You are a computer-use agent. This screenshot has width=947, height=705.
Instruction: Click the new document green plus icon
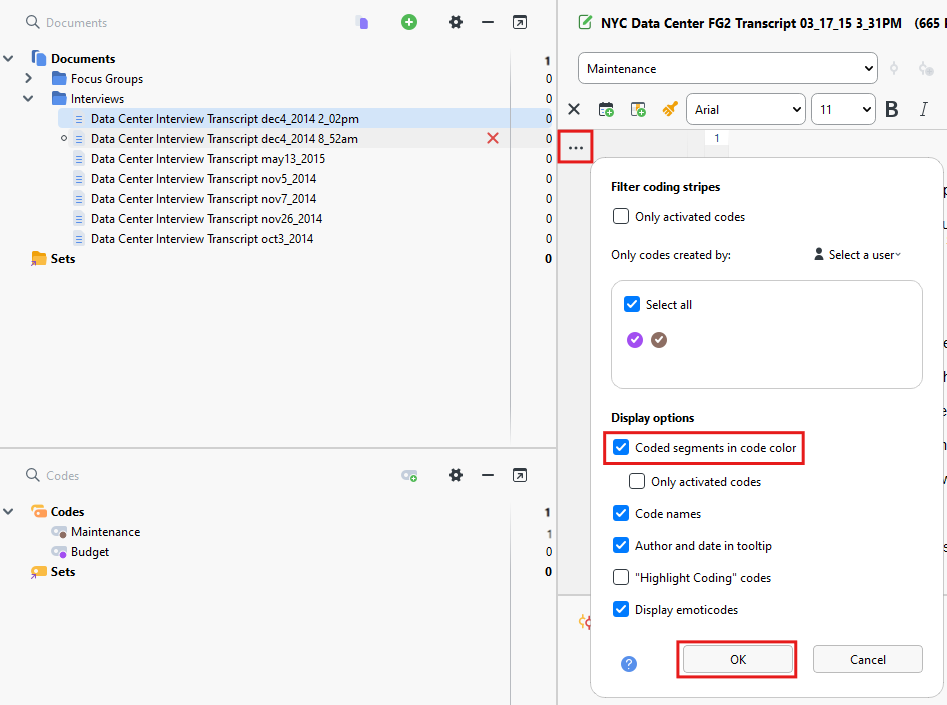409,22
